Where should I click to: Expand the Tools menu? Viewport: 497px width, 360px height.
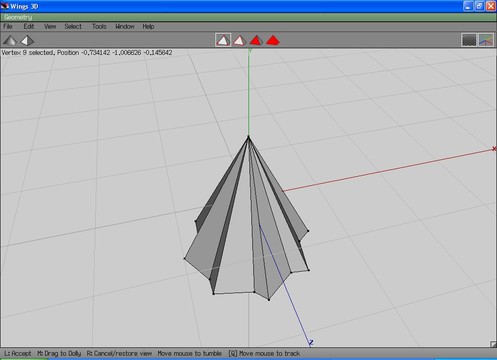[x=99, y=26]
